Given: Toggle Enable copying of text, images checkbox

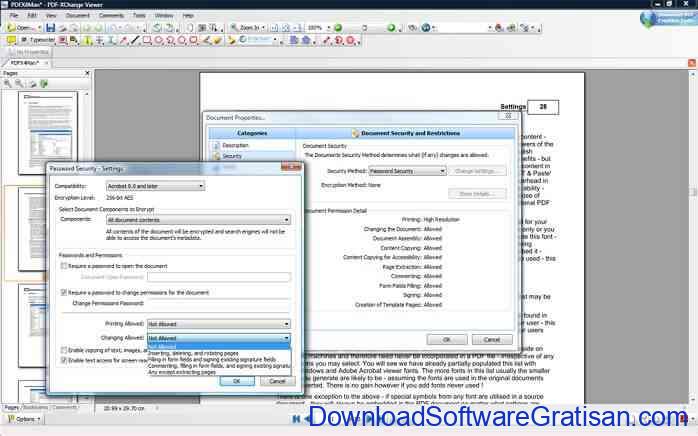Looking at the screenshot, I should (64, 350).
